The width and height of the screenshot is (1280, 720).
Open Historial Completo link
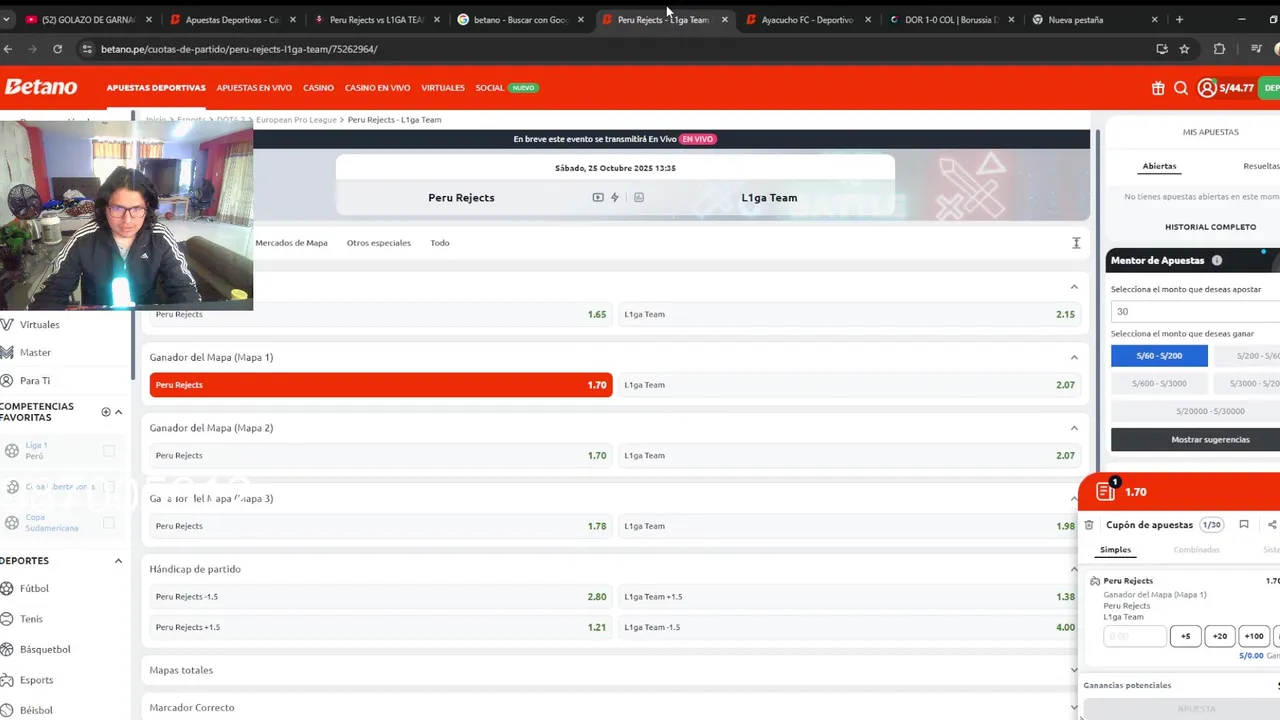1210,227
